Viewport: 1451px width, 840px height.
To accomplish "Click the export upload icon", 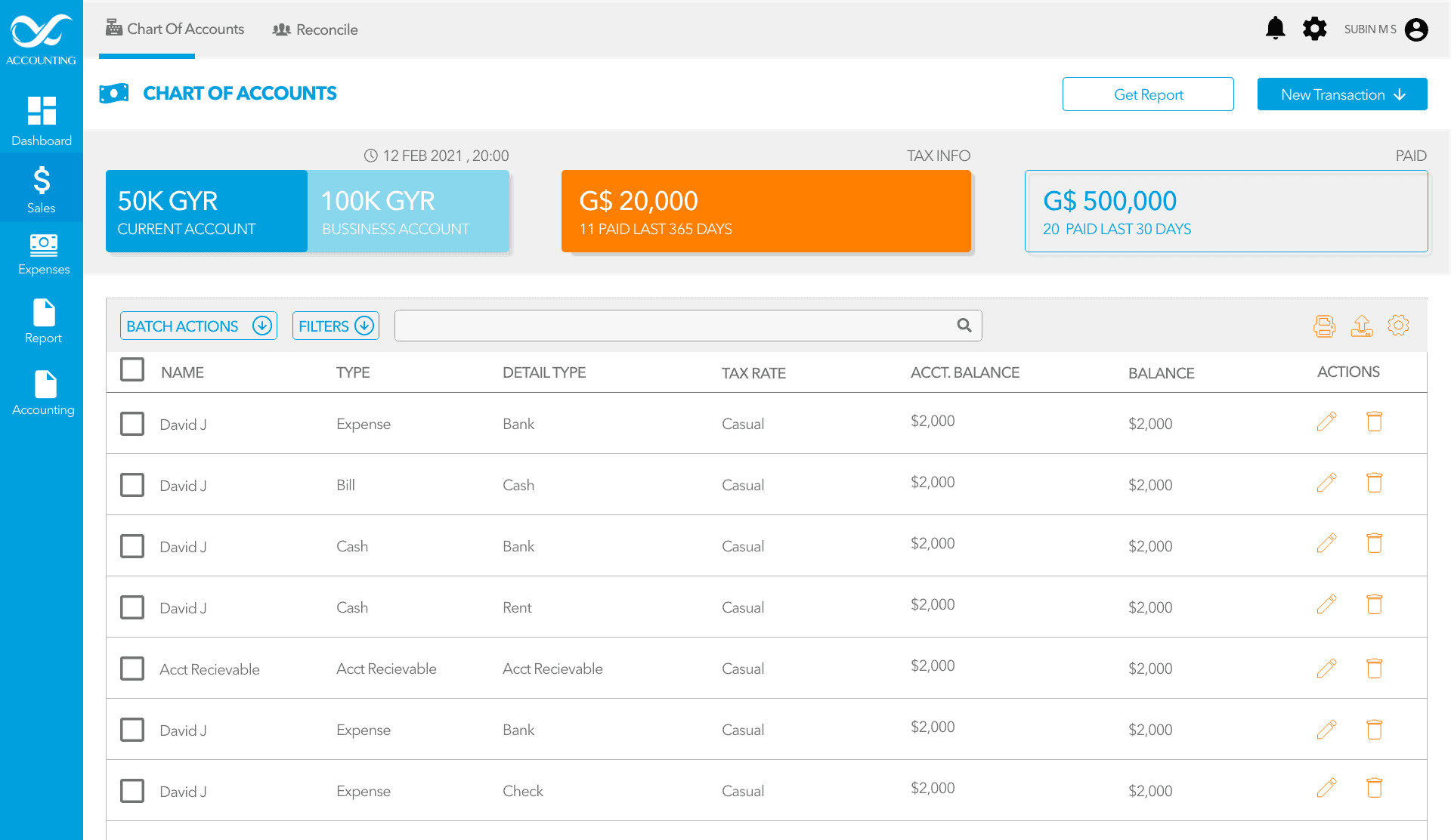I will pyautogui.click(x=1362, y=326).
